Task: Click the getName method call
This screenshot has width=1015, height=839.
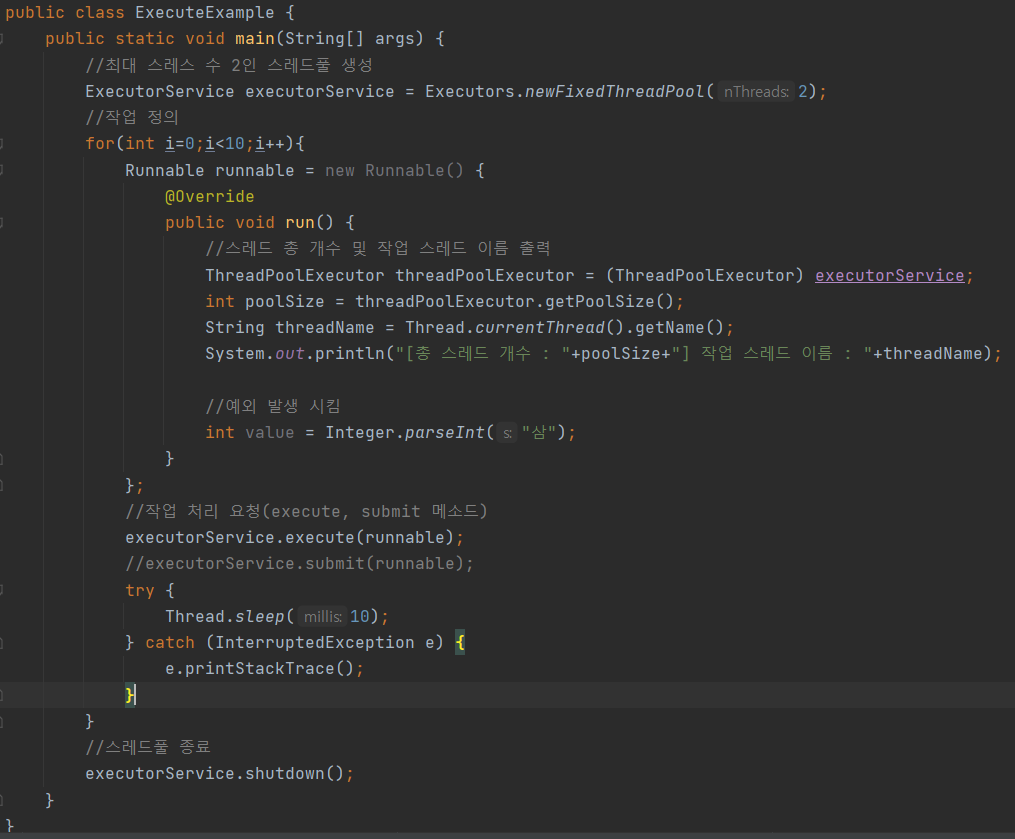Action: coord(670,327)
